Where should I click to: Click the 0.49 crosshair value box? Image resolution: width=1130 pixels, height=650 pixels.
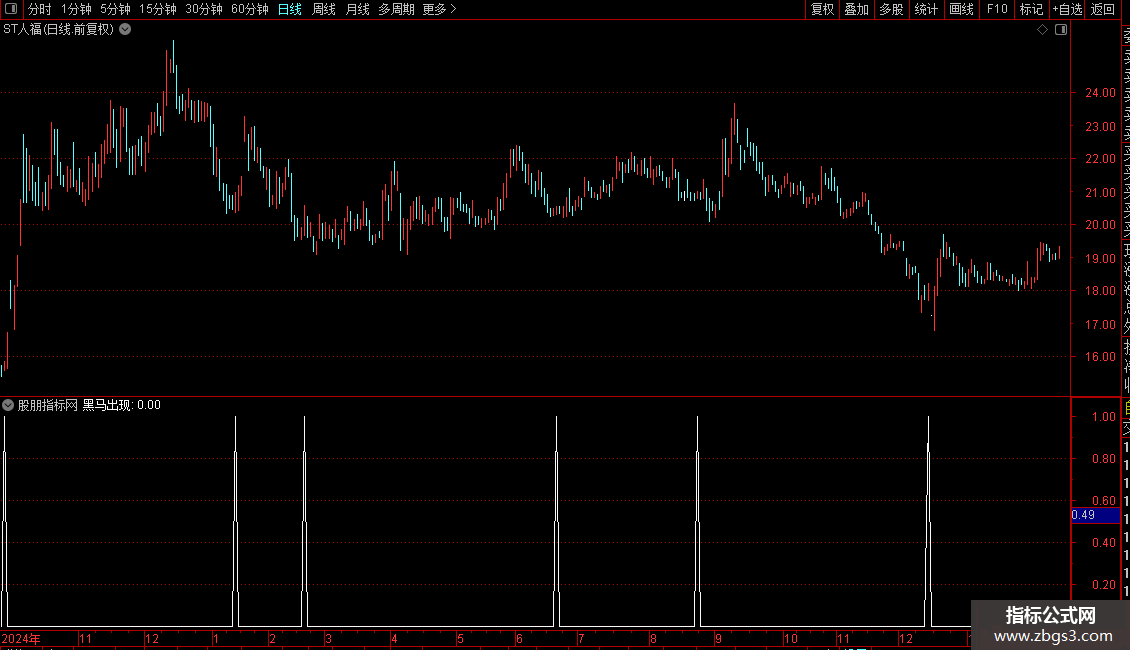coord(1095,515)
